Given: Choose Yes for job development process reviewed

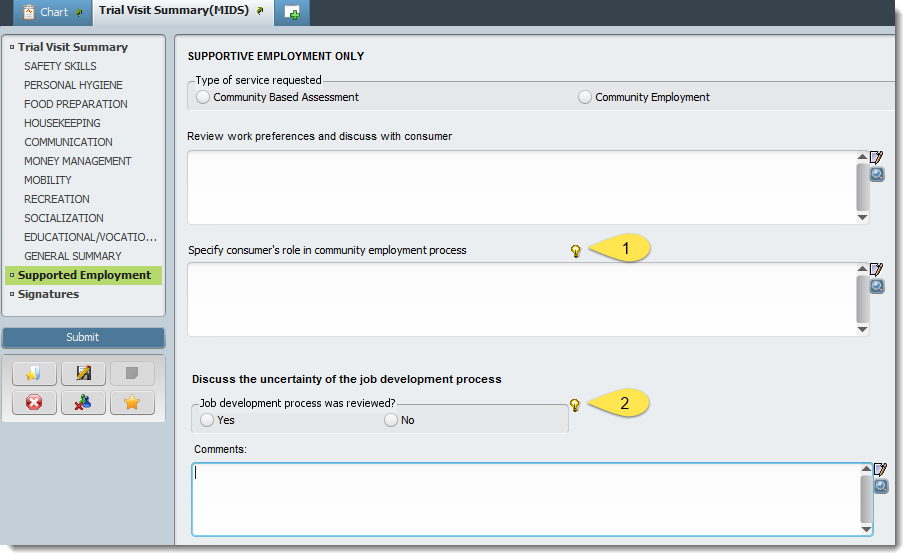Looking at the screenshot, I should pyautogui.click(x=207, y=420).
